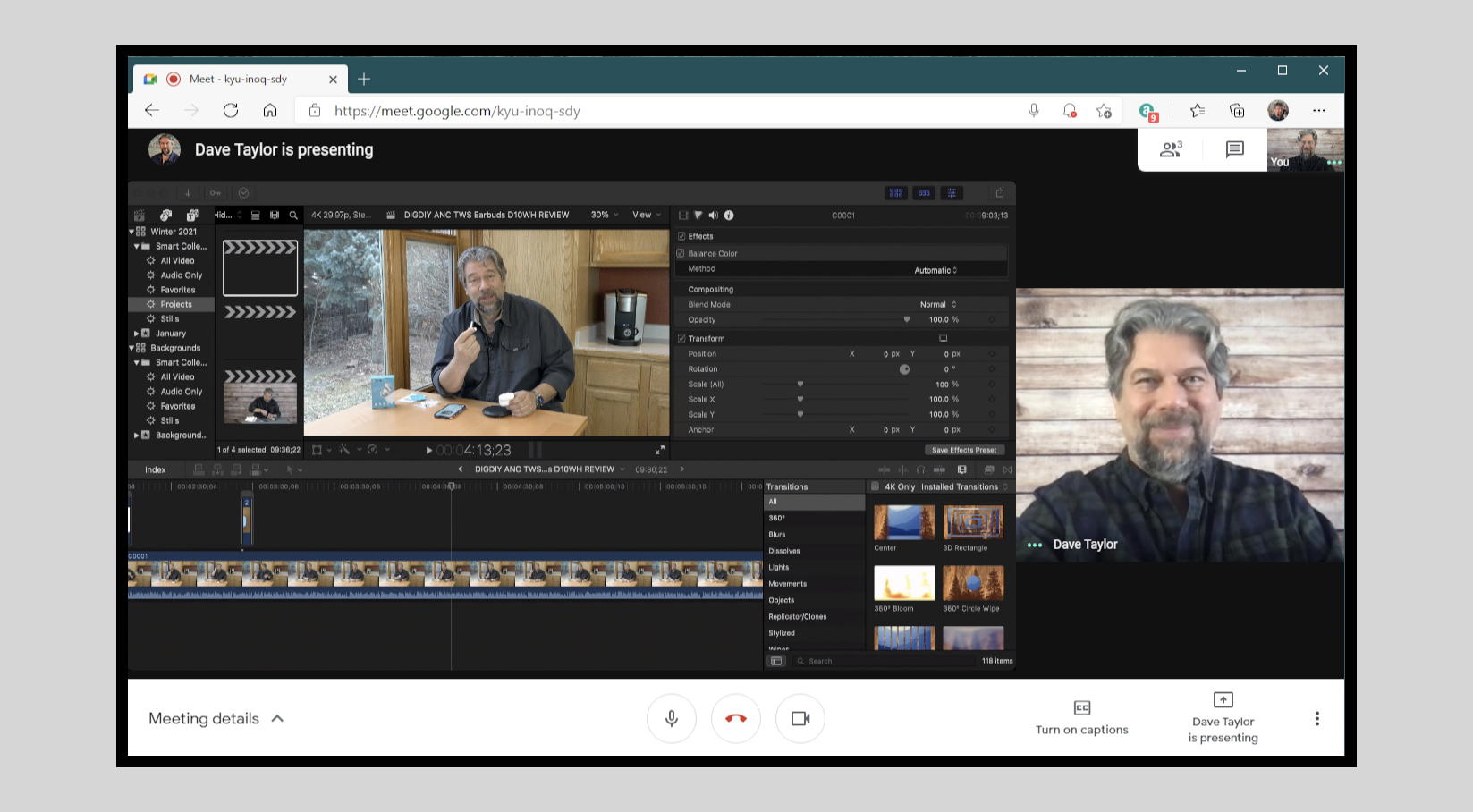Click the Play button in the viewer
The width and height of the screenshot is (1473, 812).
(429, 450)
